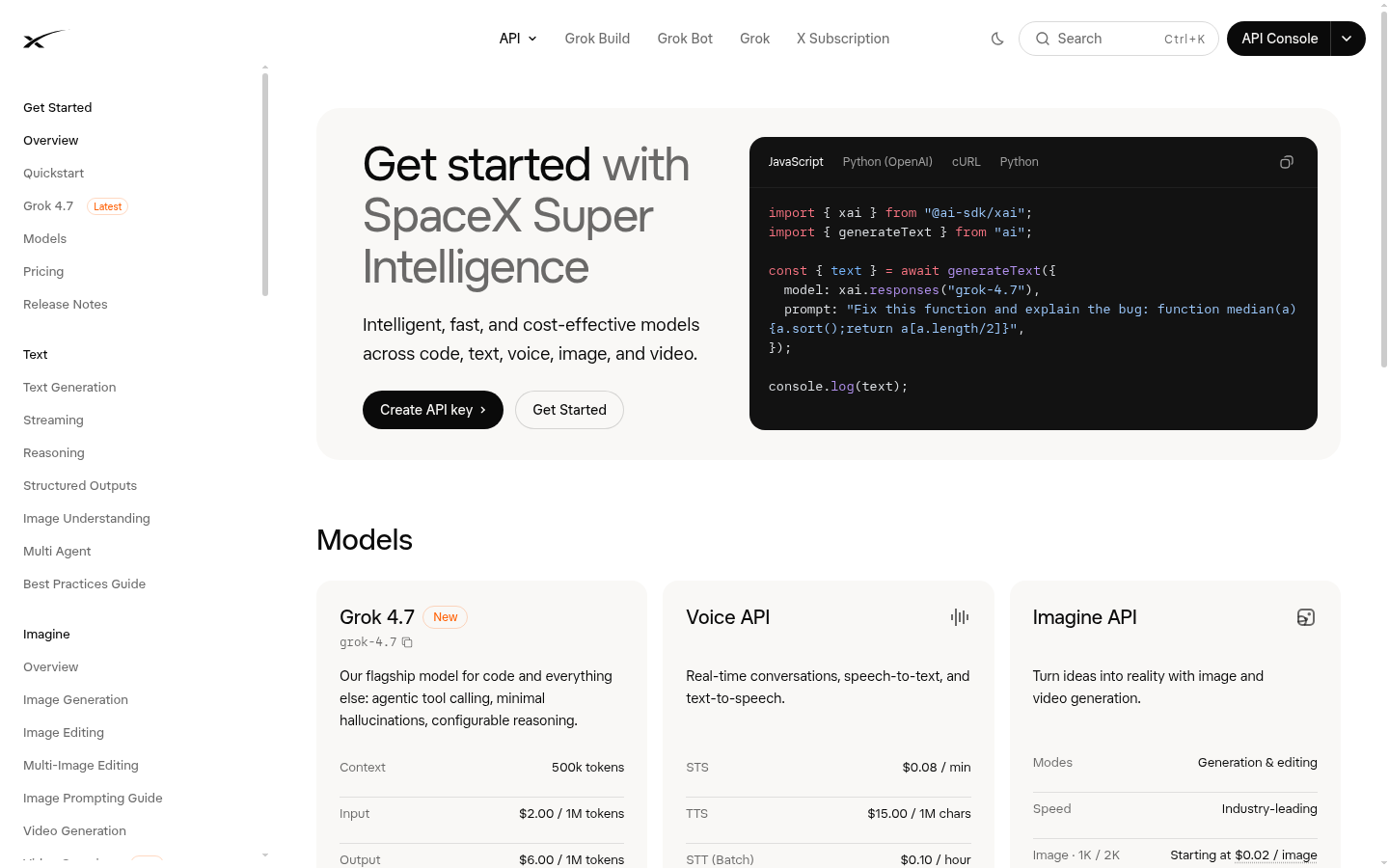The height and width of the screenshot is (868, 1389).
Task: Open Multi-Image Editing sidebar link
Action: click(81, 766)
